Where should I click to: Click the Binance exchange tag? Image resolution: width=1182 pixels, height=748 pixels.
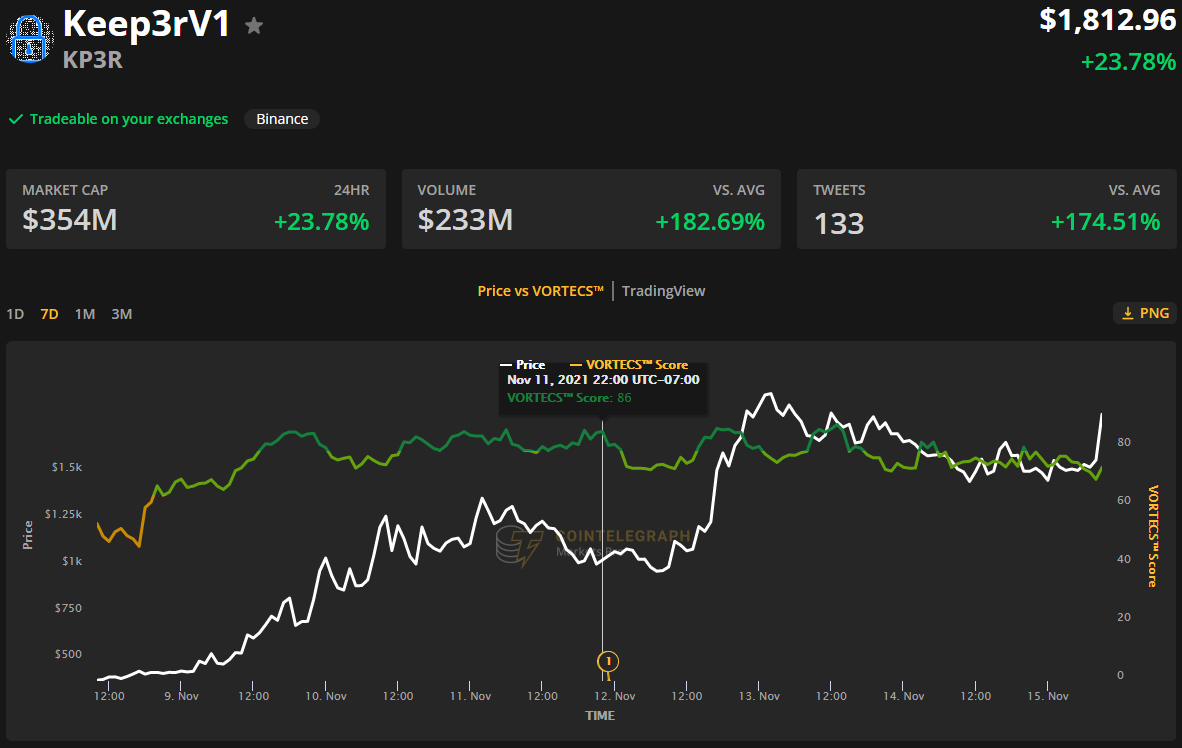[x=282, y=119]
